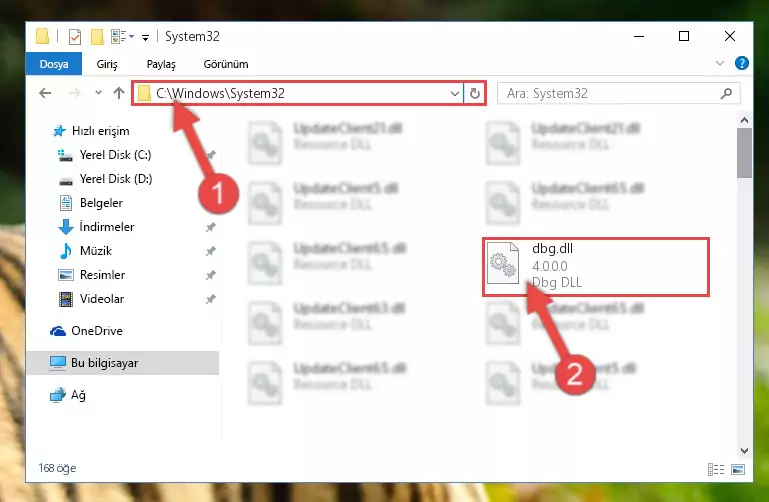
Task: Click the Properties quick access icon
Action: pyautogui.click(x=75, y=36)
